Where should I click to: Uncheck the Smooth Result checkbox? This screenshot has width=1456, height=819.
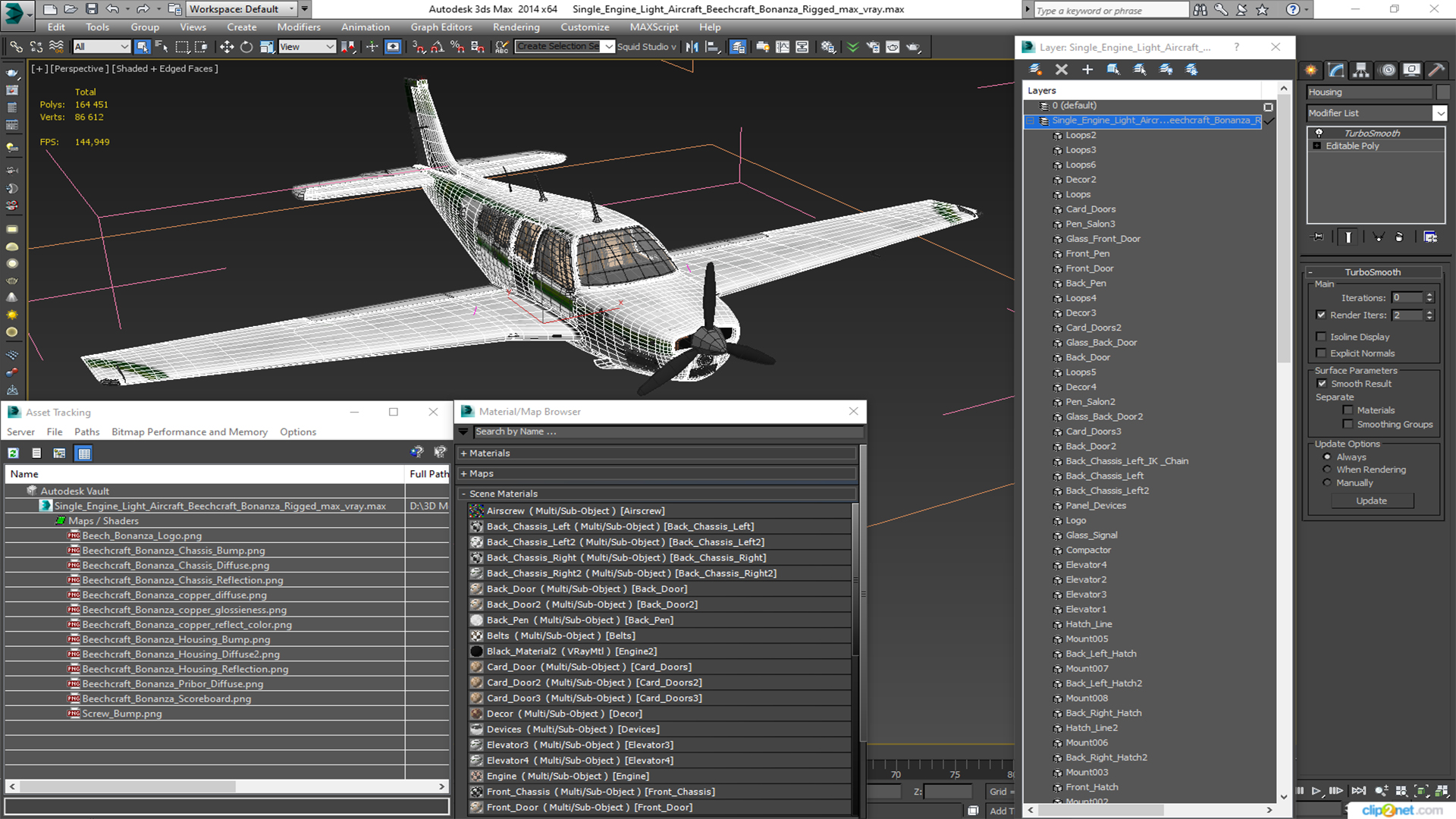(x=1322, y=384)
